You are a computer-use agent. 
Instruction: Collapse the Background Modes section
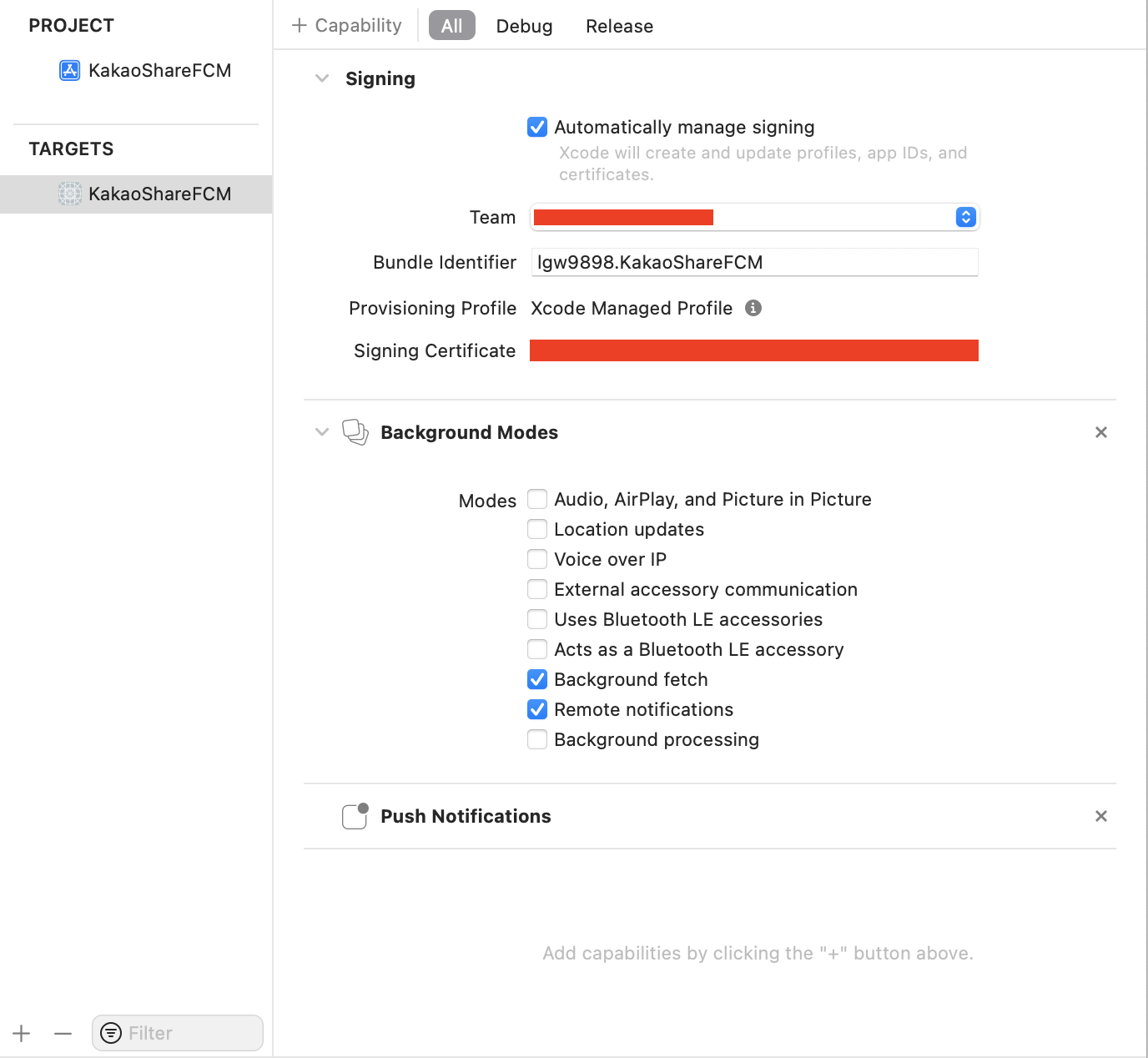(322, 432)
